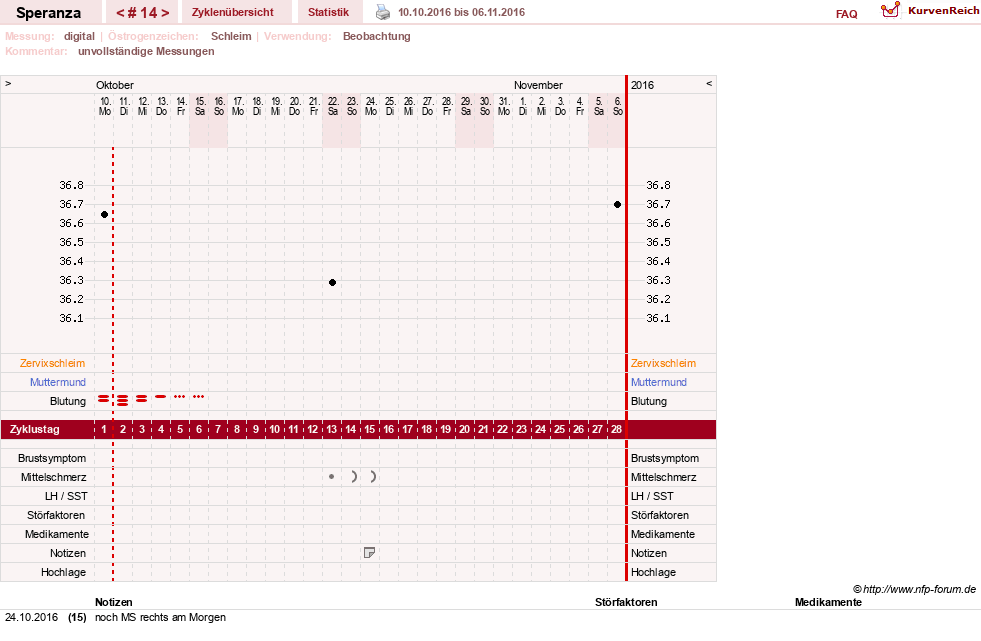The width and height of the screenshot is (981, 641).
Task: Click Östrogenzeichen value Schleim
Action: click(231, 36)
